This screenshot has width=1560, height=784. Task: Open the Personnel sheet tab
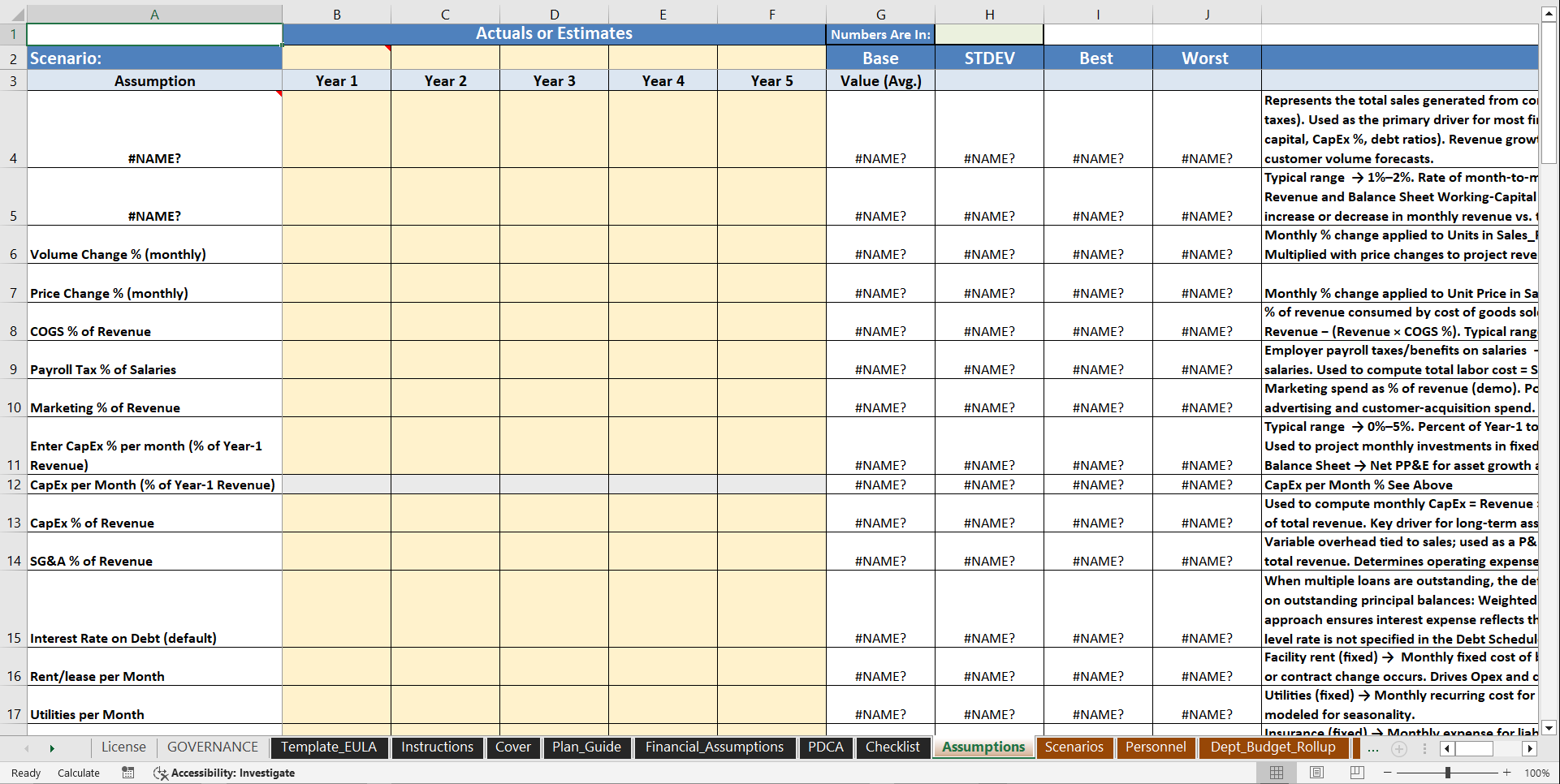pyautogui.click(x=1156, y=747)
